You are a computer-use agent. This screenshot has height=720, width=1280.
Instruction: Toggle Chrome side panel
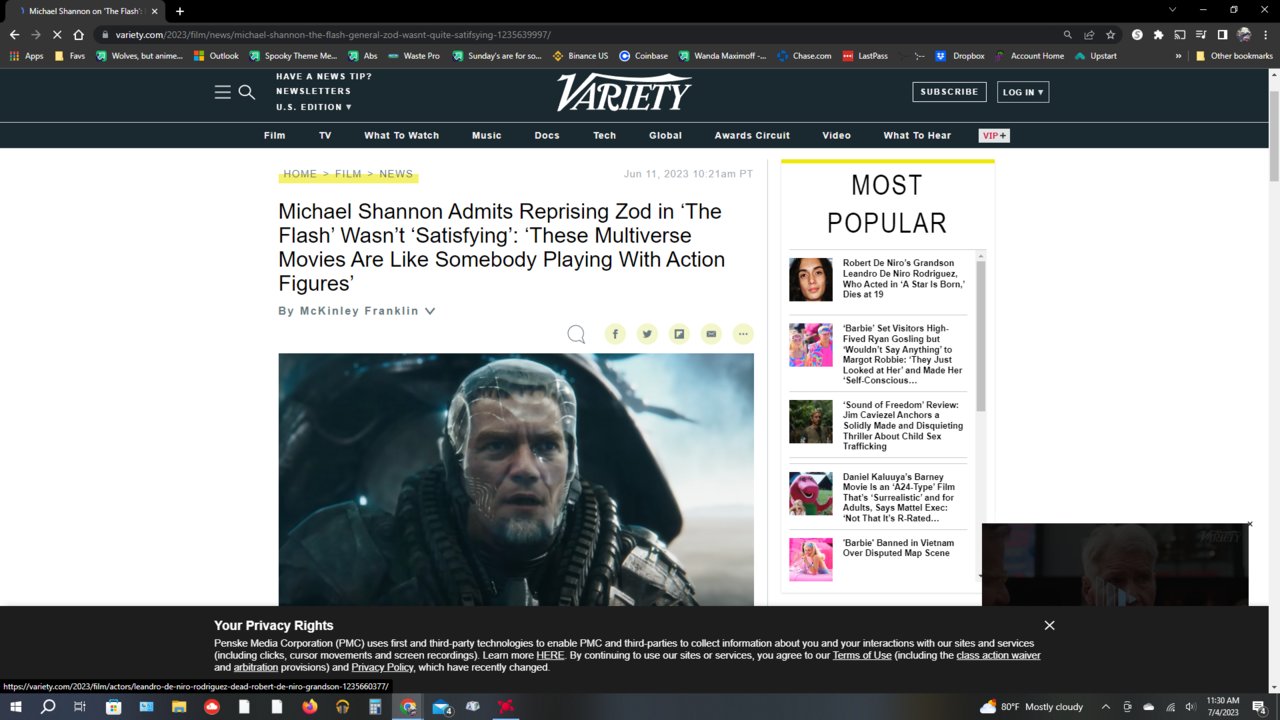[1222, 34]
